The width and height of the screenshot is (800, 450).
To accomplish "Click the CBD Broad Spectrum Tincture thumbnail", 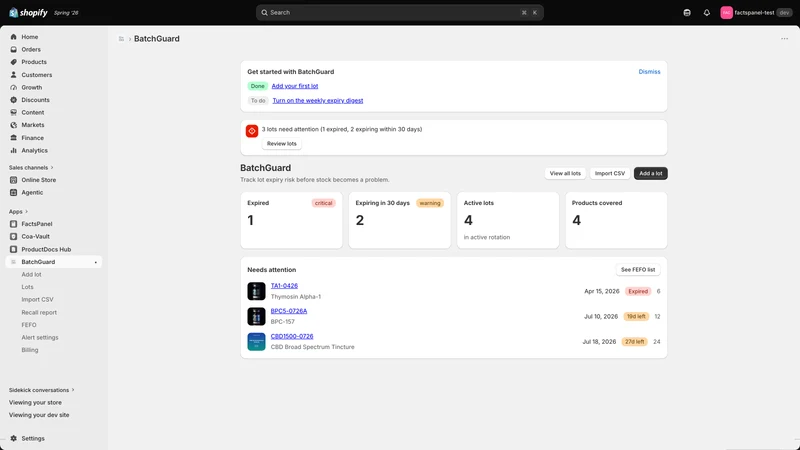I will click(x=256, y=342).
